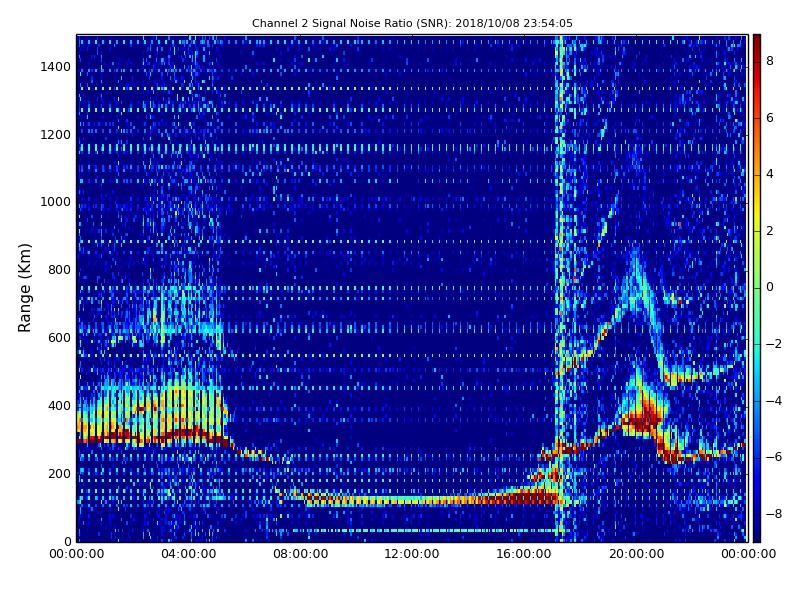The image size is (800, 600).
Task: Click the colorbar label −4
Action: tap(774, 401)
